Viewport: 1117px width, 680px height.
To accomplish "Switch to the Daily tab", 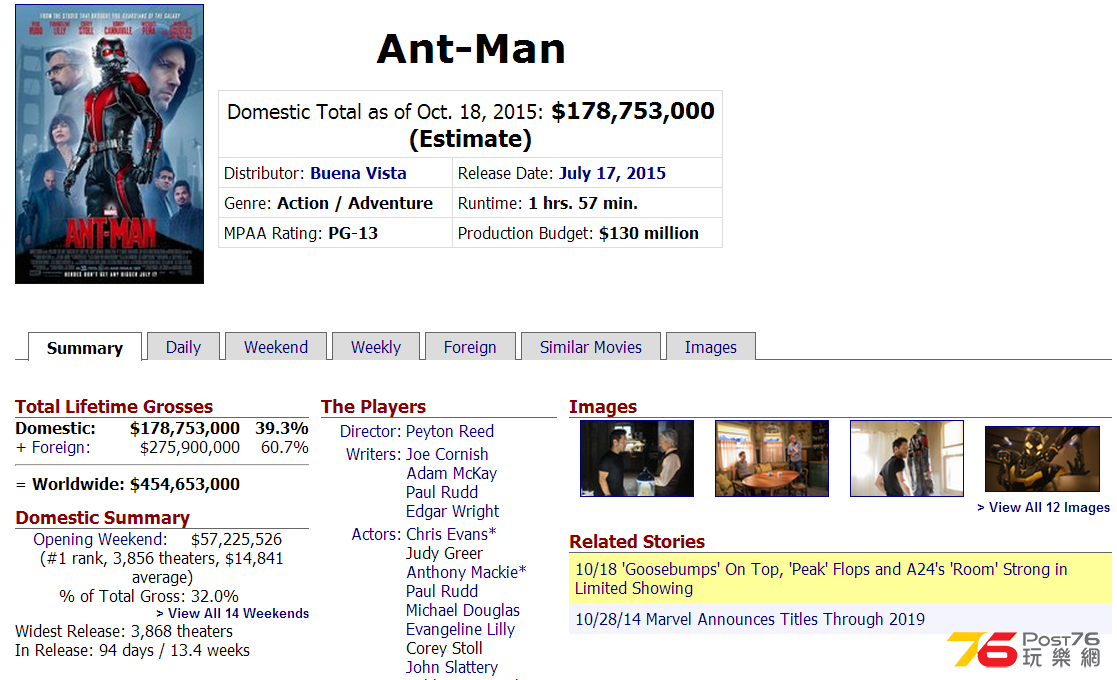I will click(x=183, y=347).
